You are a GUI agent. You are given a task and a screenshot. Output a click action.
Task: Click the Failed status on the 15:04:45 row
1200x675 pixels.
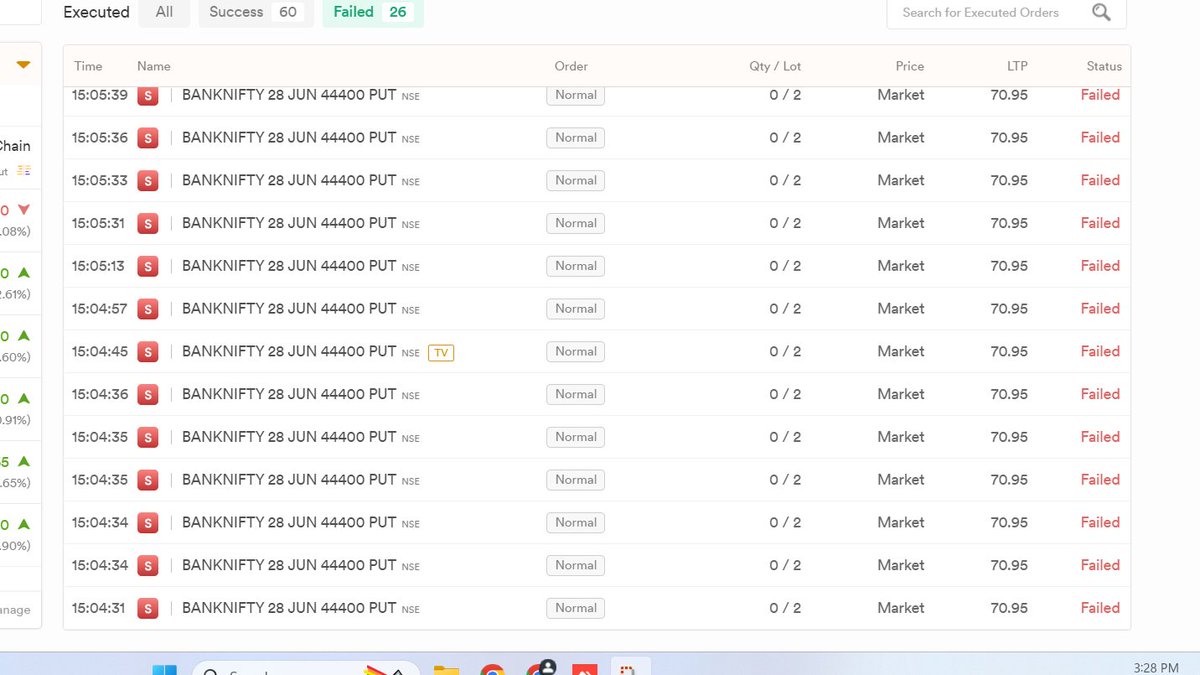(x=1100, y=351)
